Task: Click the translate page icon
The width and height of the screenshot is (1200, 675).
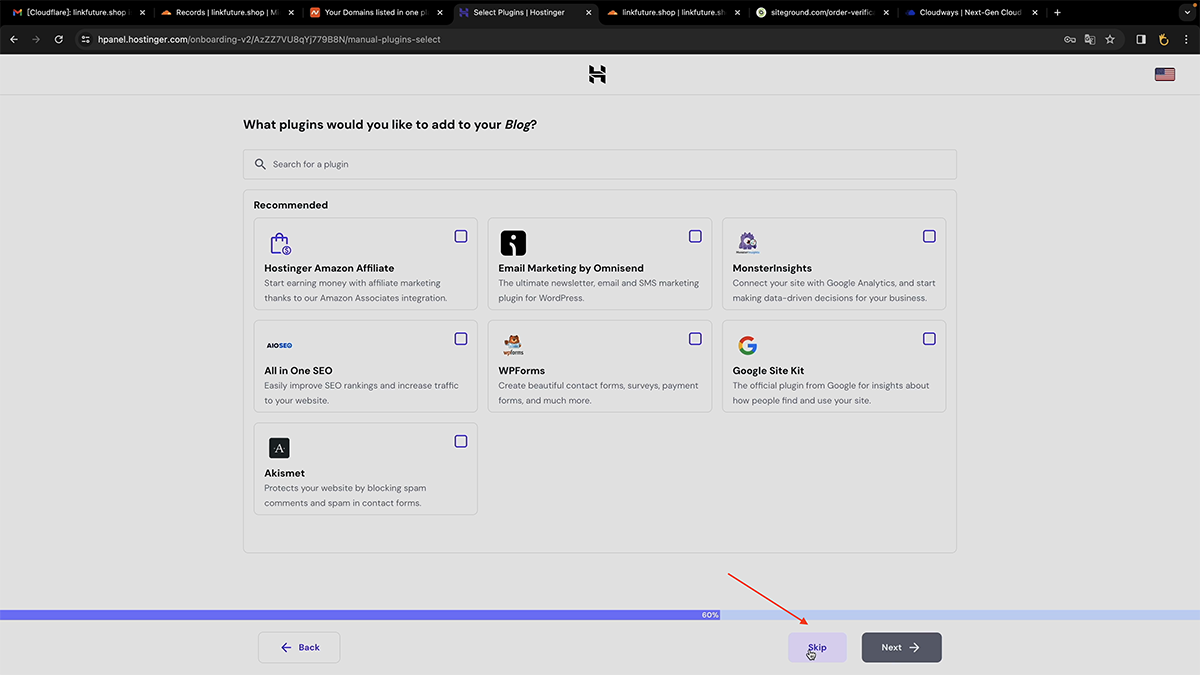Action: 1090,39
